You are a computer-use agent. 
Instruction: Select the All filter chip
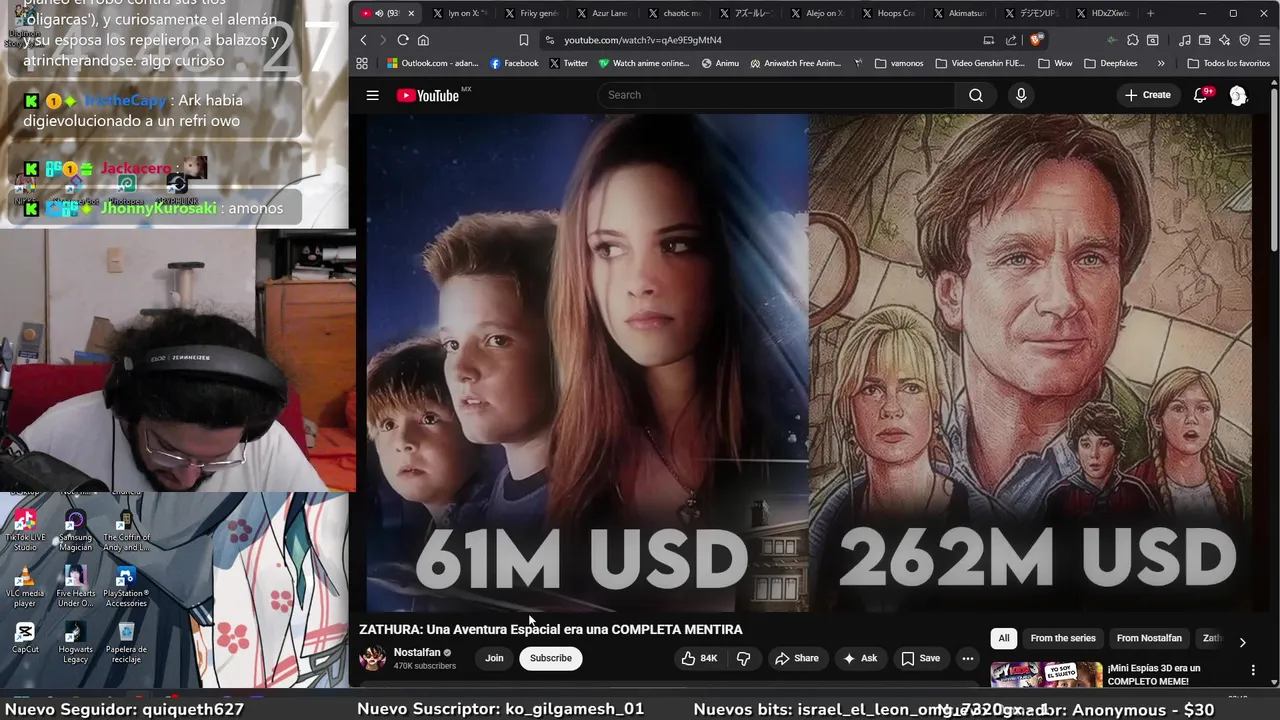point(1004,638)
